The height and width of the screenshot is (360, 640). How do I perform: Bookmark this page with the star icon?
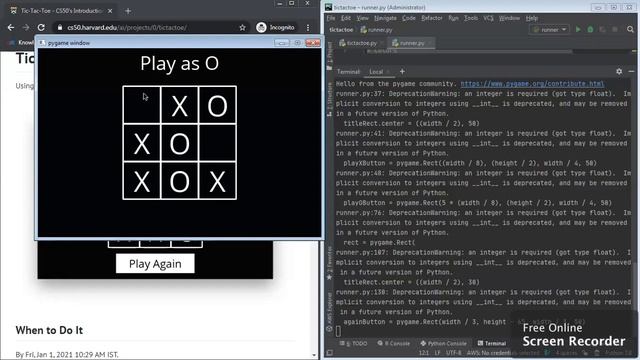[242, 27]
